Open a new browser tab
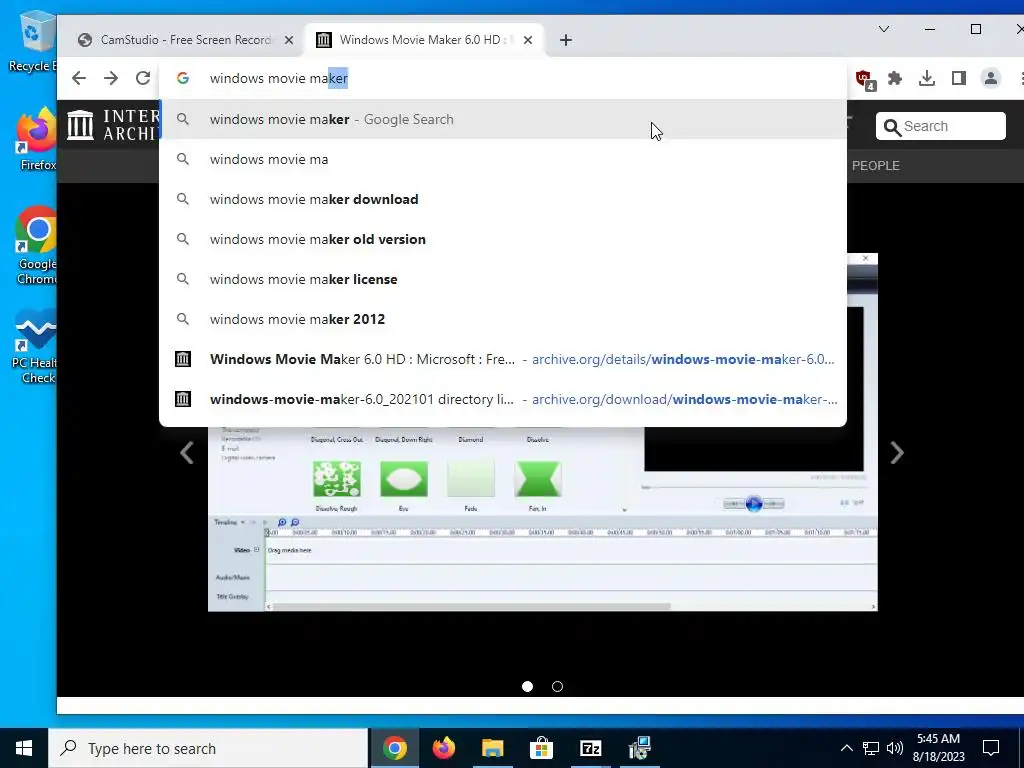The width and height of the screenshot is (1024, 768). [x=566, y=40]
